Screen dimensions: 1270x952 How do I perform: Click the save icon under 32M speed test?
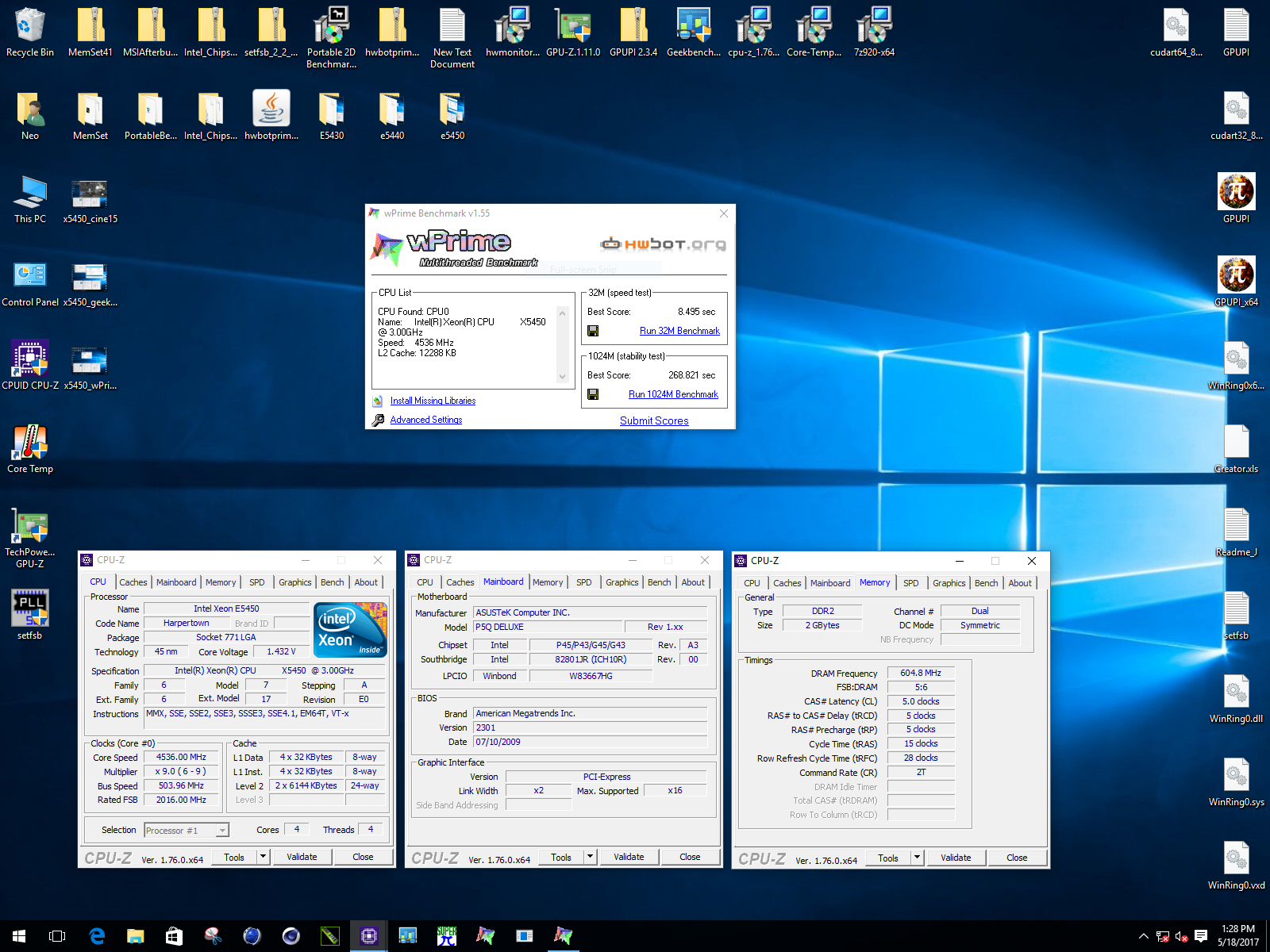(x=593, y=331)
